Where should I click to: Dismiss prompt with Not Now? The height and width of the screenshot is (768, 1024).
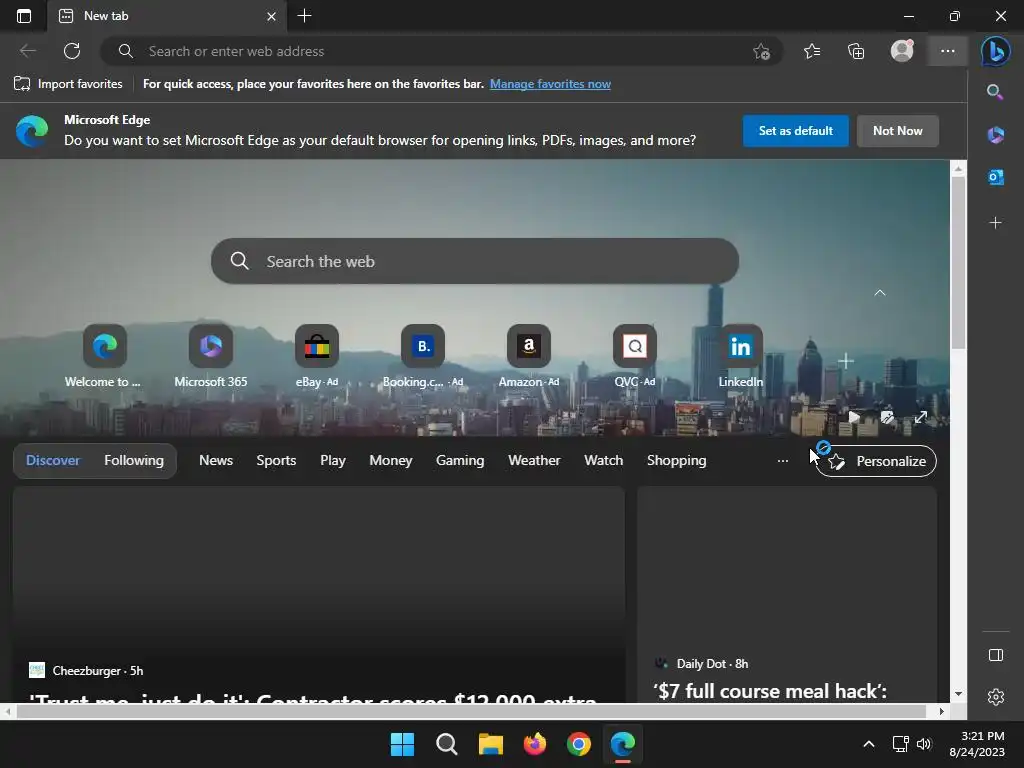[897, 131]
